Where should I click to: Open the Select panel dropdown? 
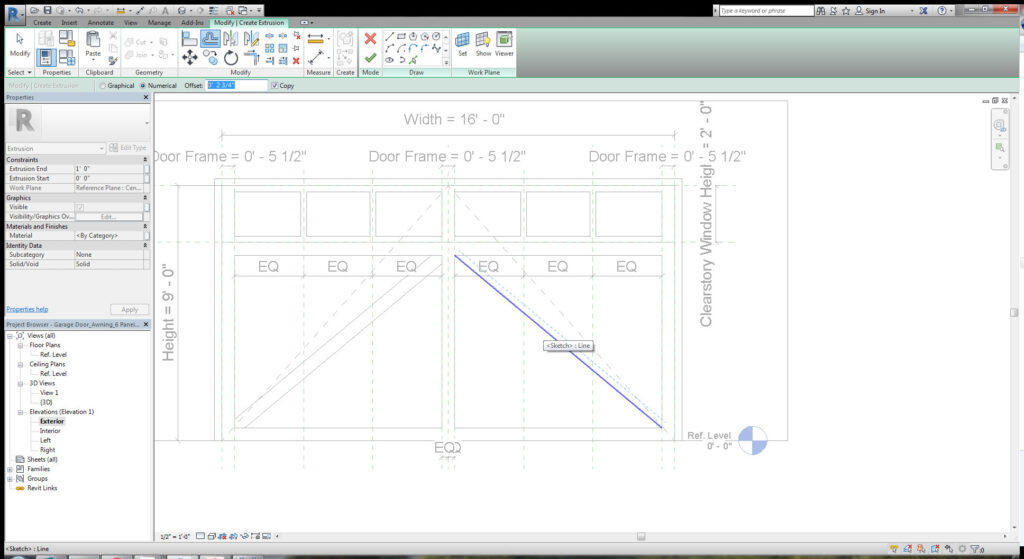(20, 72)
